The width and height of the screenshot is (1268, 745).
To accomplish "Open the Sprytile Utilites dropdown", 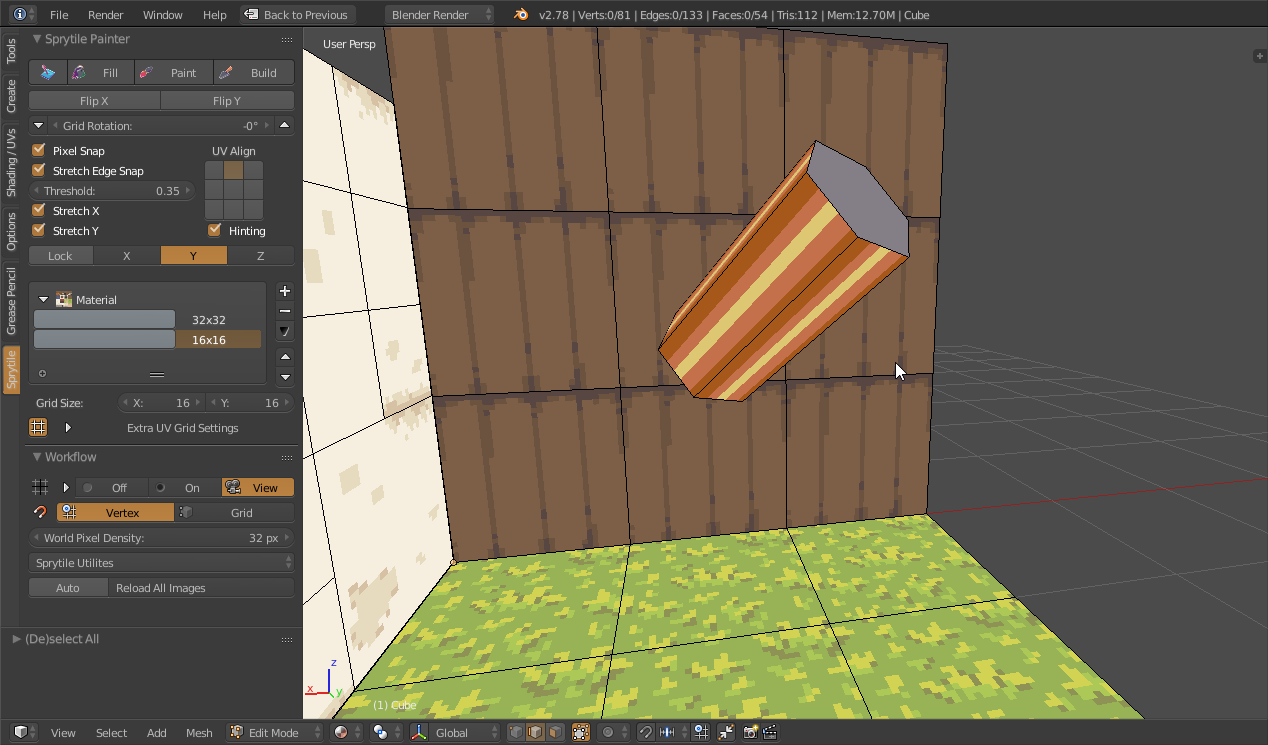I will point(162,563).
